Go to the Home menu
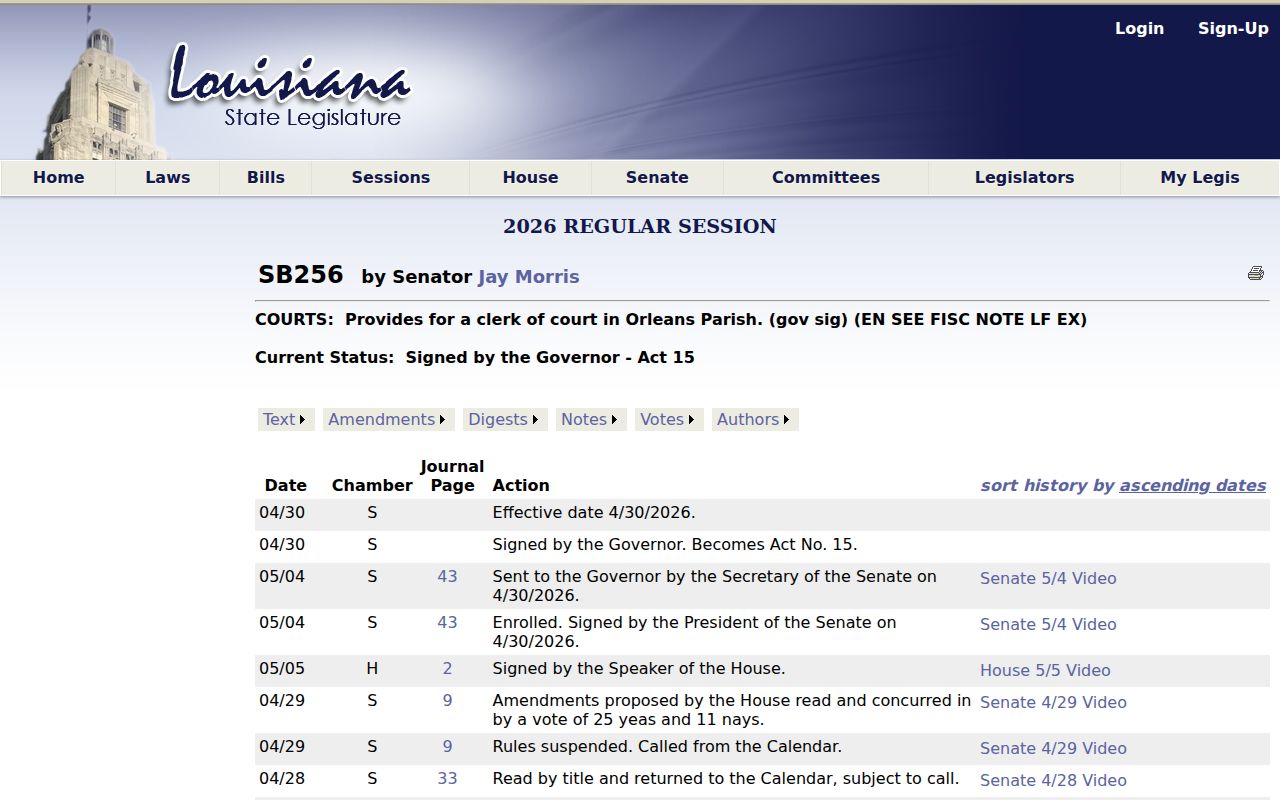The image size is (1280, 800). 59,178
